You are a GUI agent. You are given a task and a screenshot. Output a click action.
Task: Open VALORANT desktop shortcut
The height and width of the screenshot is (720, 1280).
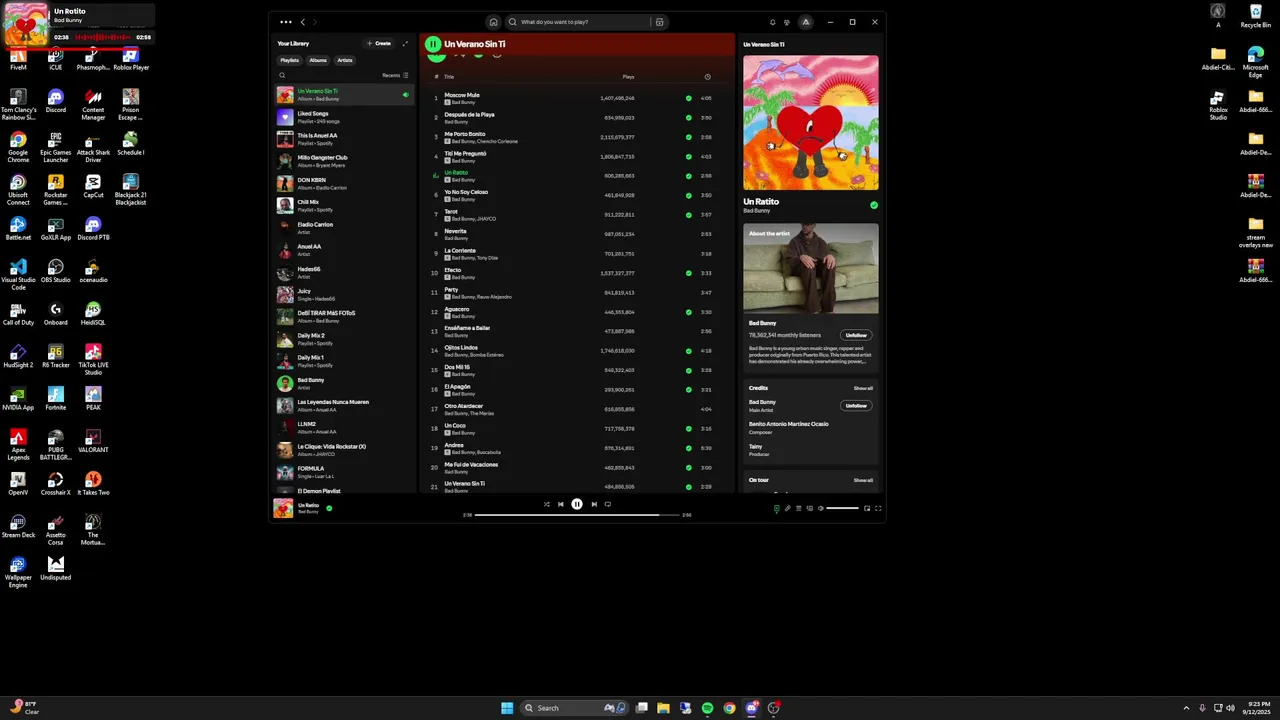[x=93, y=441]
